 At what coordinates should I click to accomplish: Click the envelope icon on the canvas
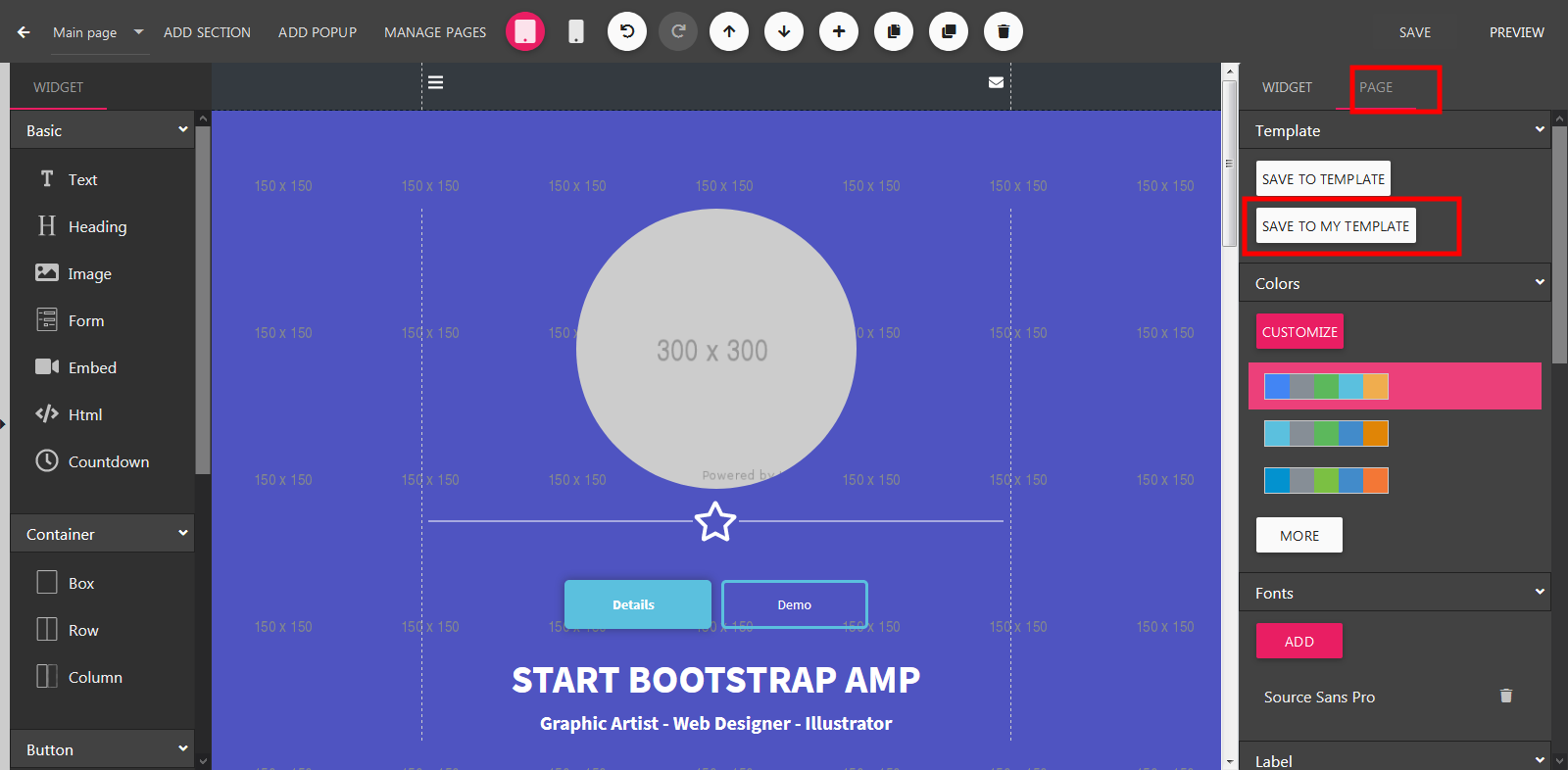[x=996, y=82]
